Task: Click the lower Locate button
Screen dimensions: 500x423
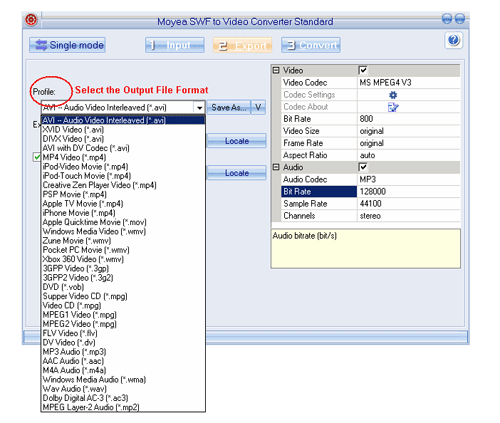Action: pyautogui.click(x=237, y=173)
